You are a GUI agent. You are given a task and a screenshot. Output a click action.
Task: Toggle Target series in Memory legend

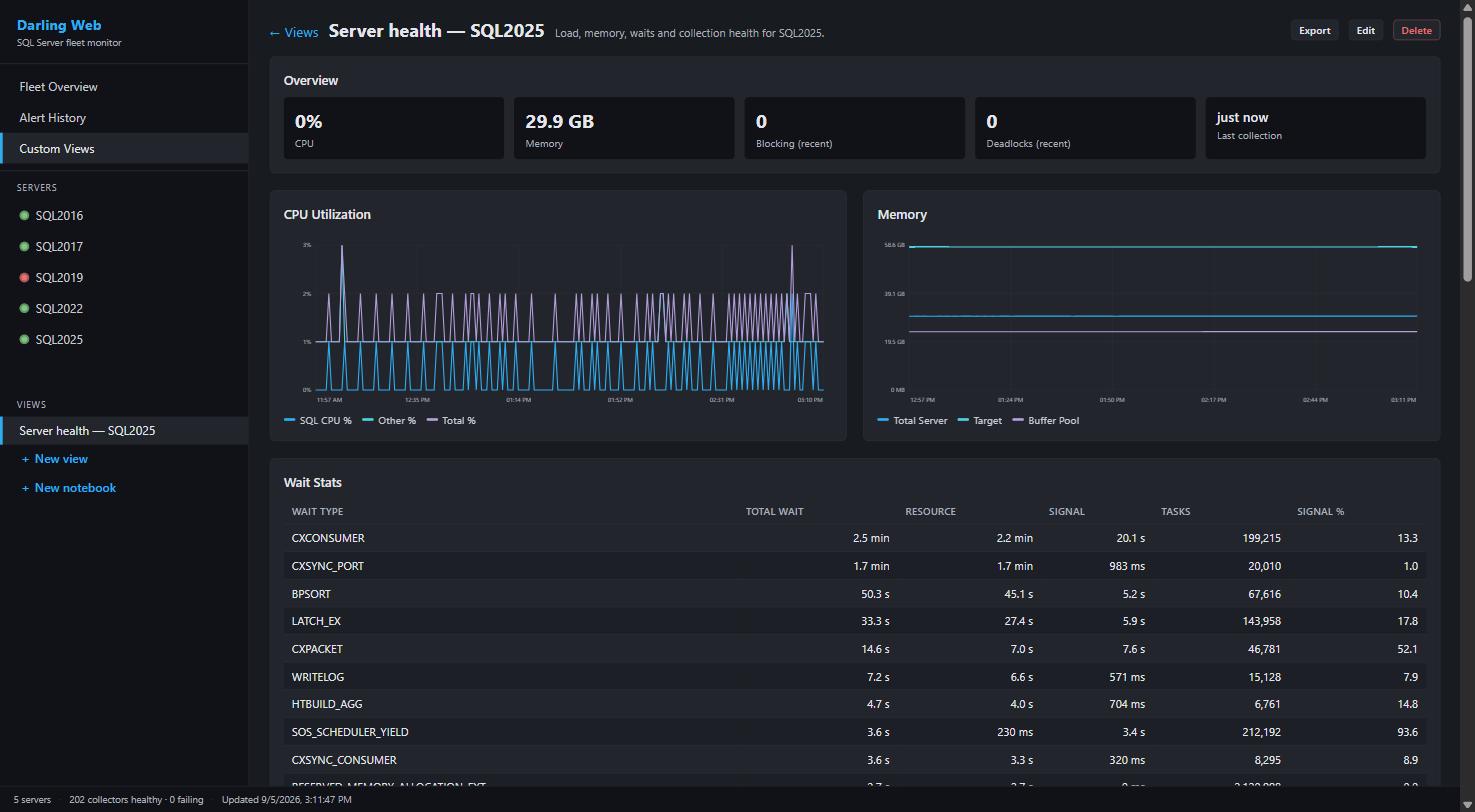(x=979, y=421)
